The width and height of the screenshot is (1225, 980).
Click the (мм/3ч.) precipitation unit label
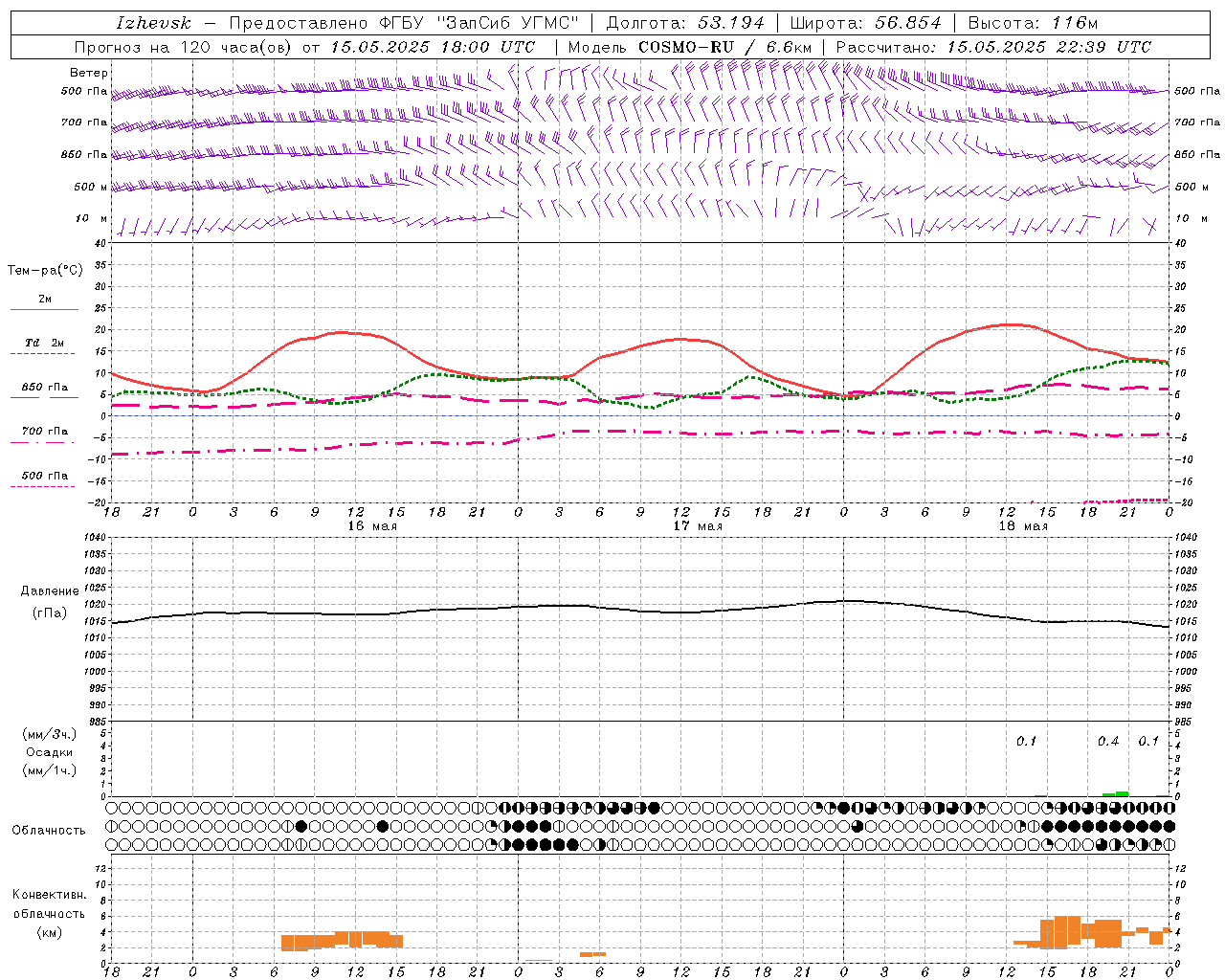coord(50,734)
